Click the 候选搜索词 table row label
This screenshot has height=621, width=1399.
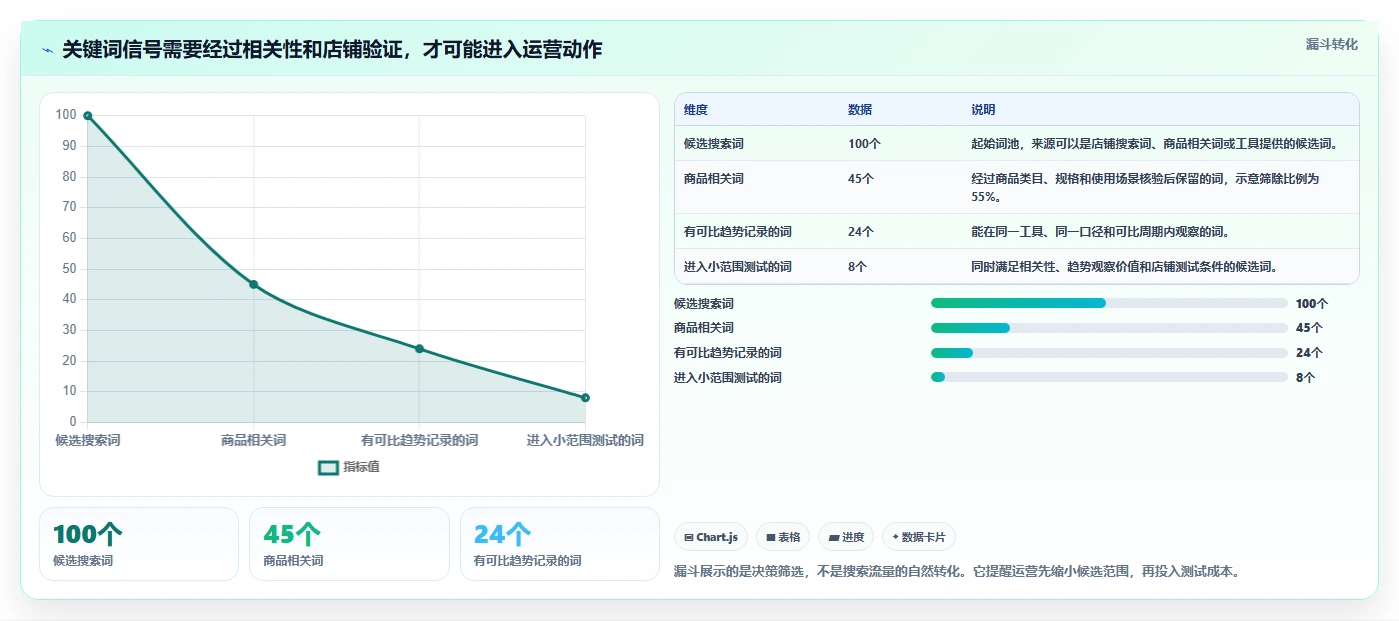pyautogui.click(x=714, y=144)
